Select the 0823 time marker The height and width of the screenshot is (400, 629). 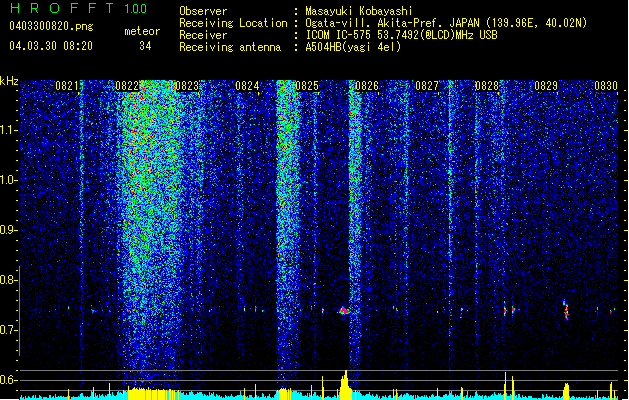(187, 86)
